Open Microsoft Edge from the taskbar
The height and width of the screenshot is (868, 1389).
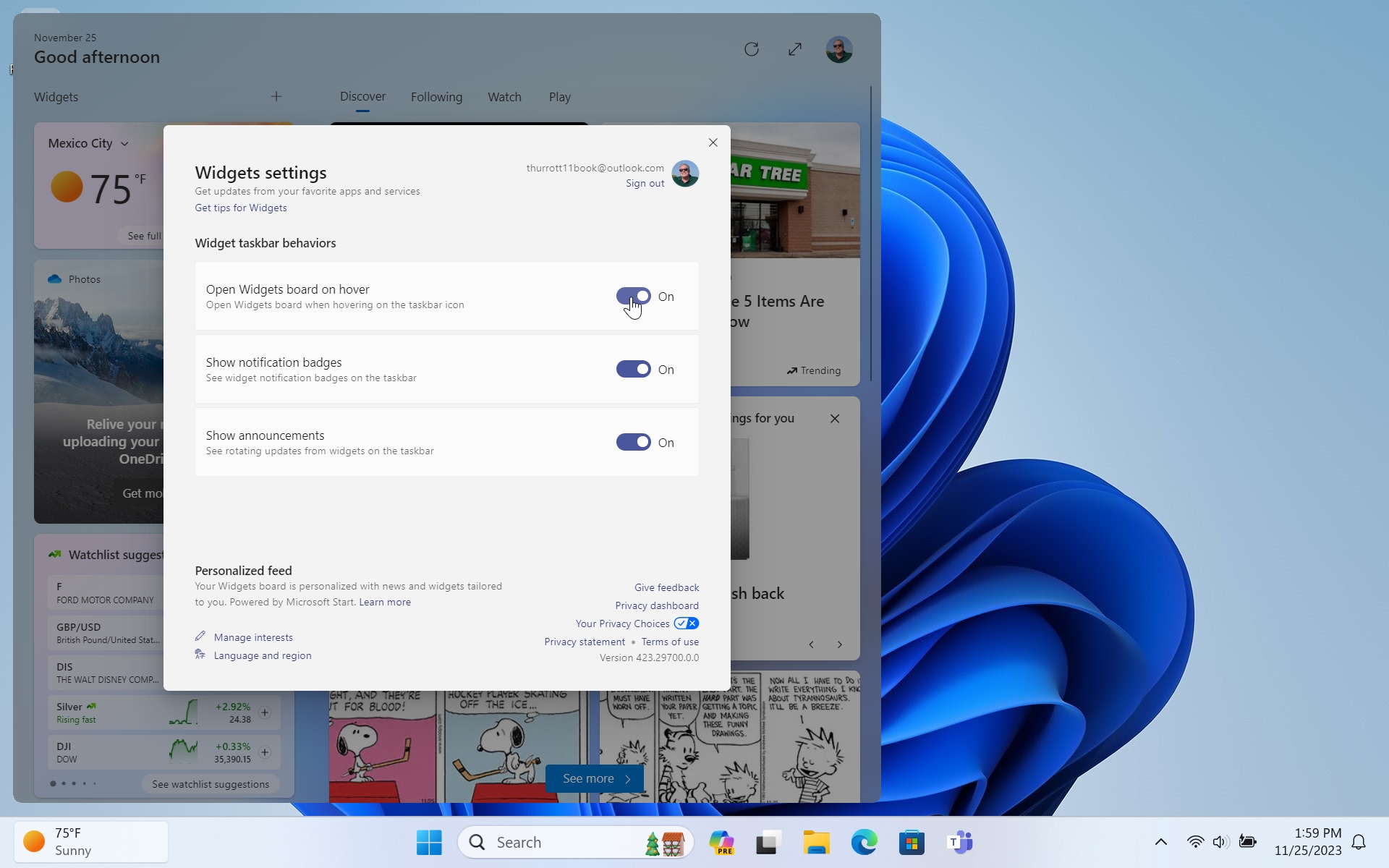[x=864, y=842]
